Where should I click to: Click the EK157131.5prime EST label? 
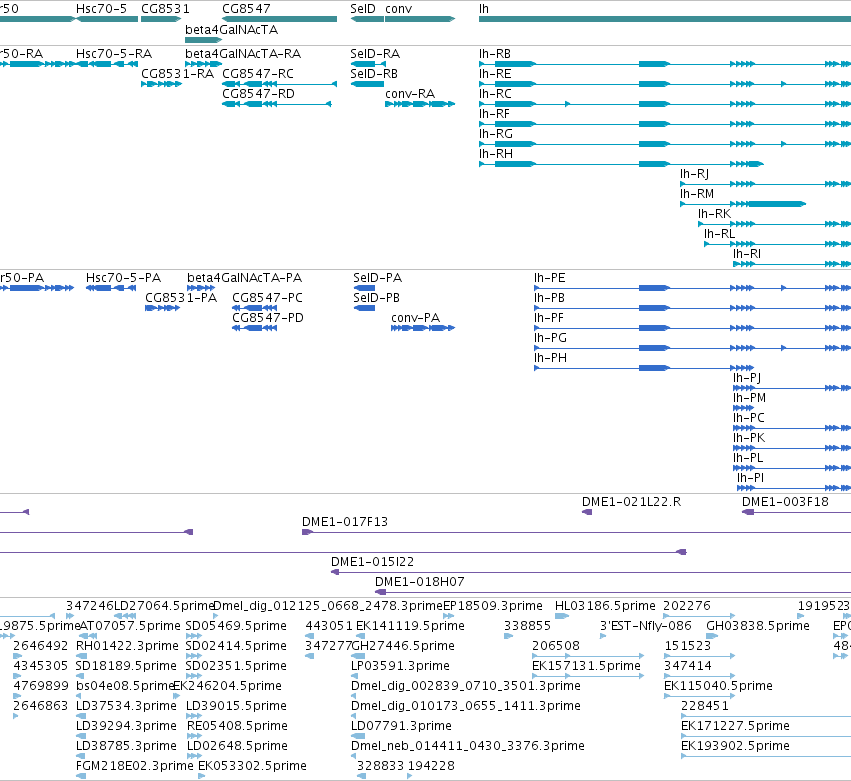(586, 666)
